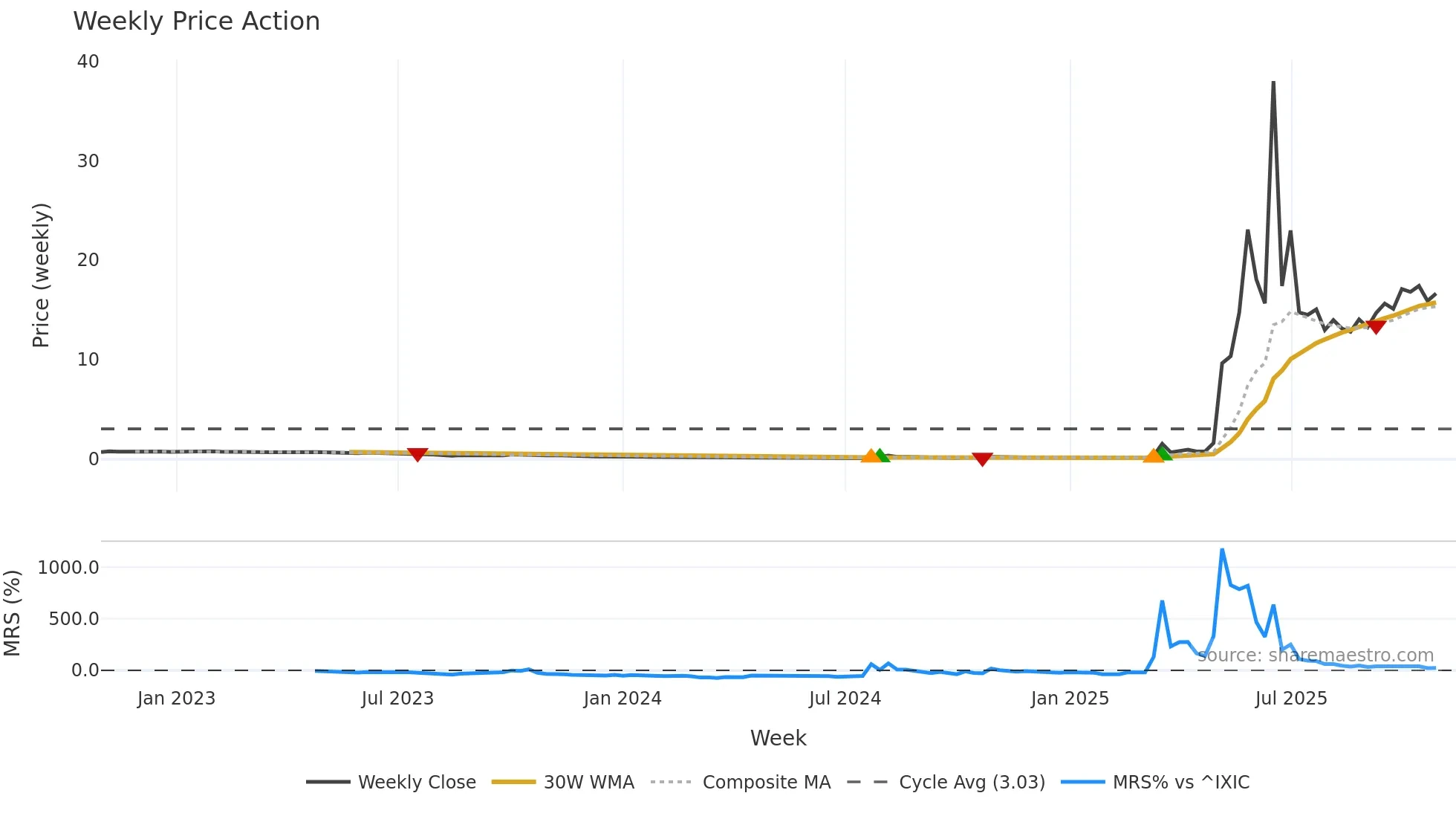Click the Jan 2025 x-axis label

tap(1070, 699)
